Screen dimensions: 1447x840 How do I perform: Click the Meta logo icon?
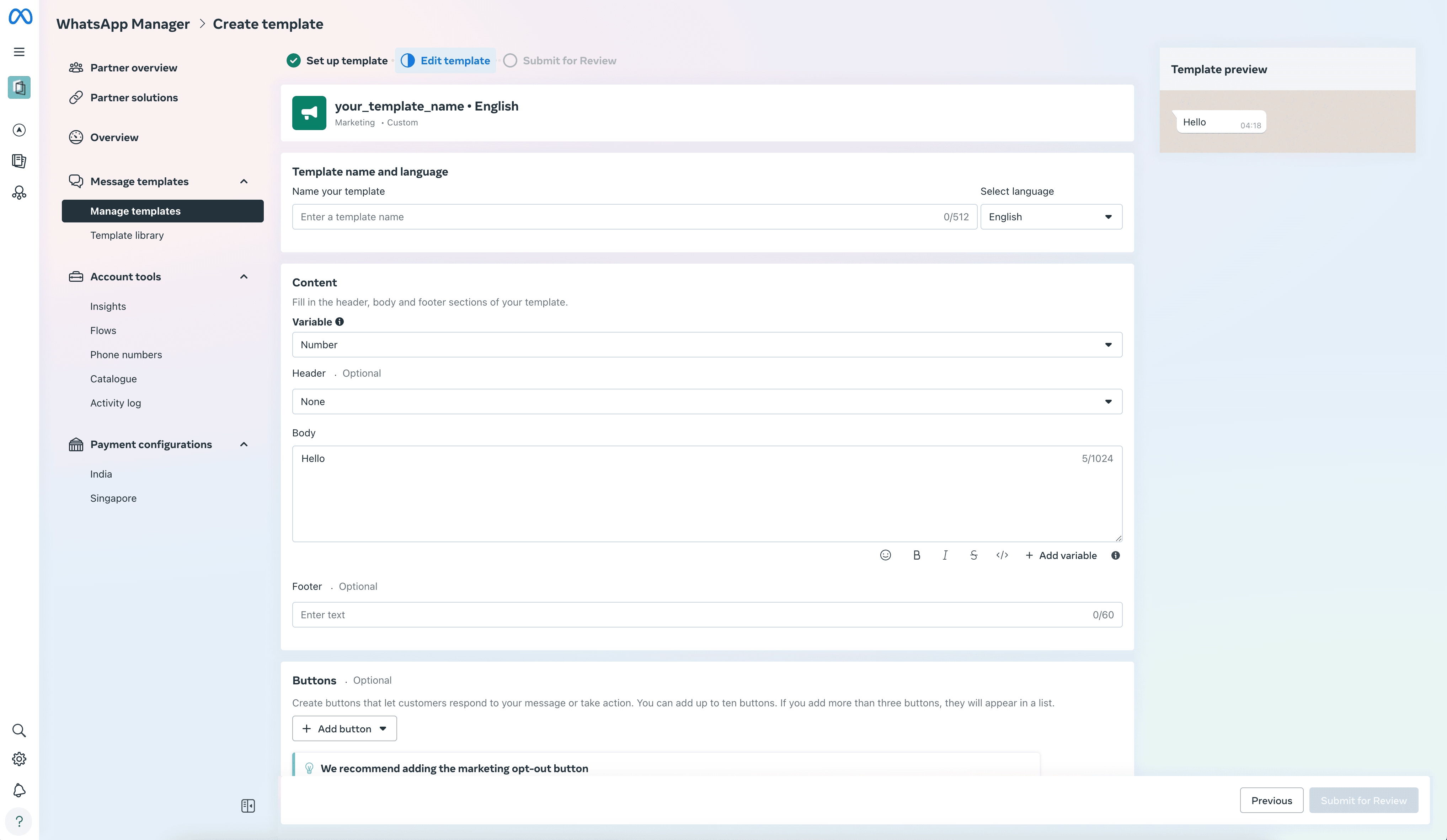click(x=20, y=16)
